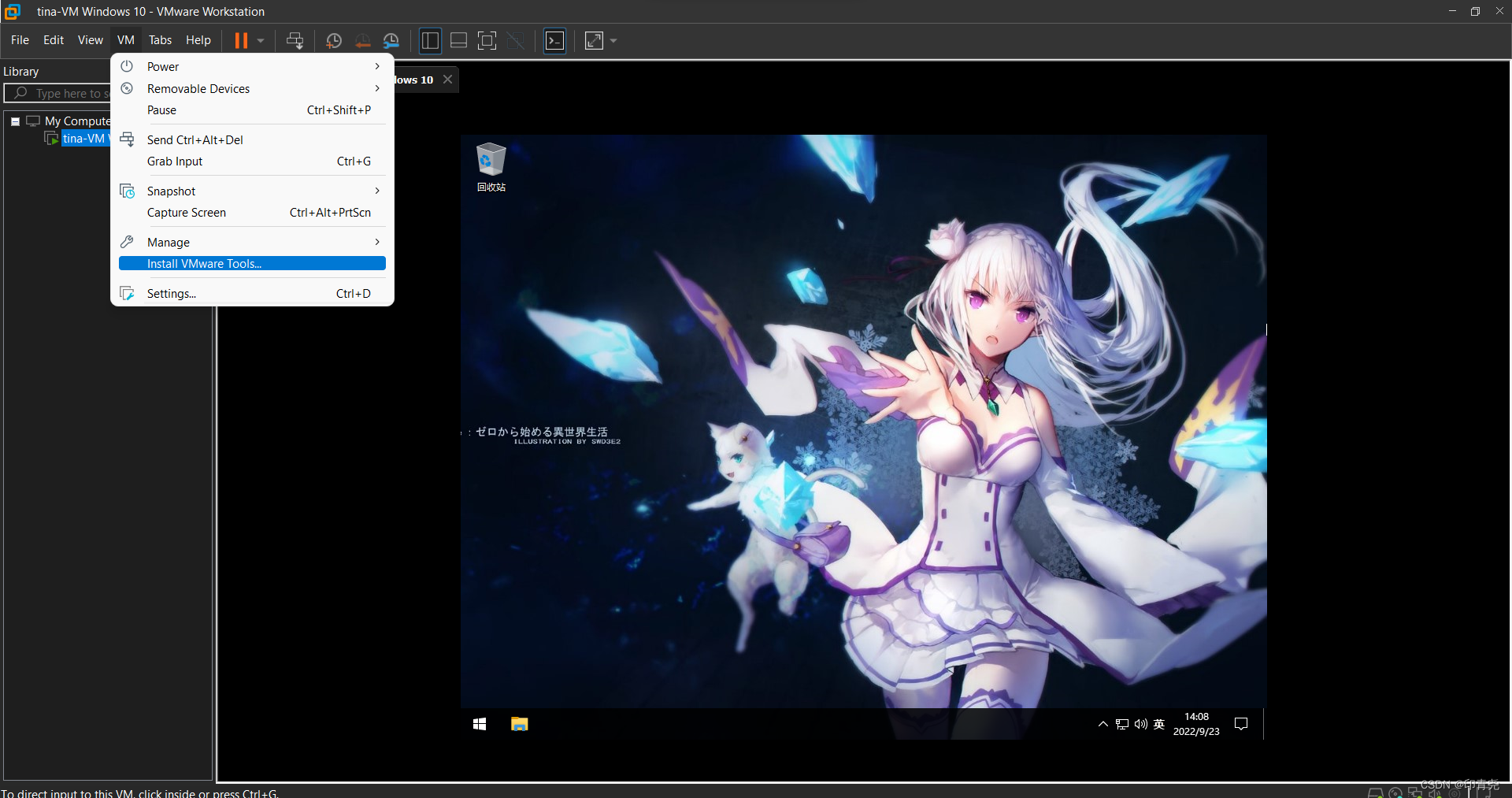Open File Explorer from the guest taskbar

pyautogui.click(x=519, y=724)
